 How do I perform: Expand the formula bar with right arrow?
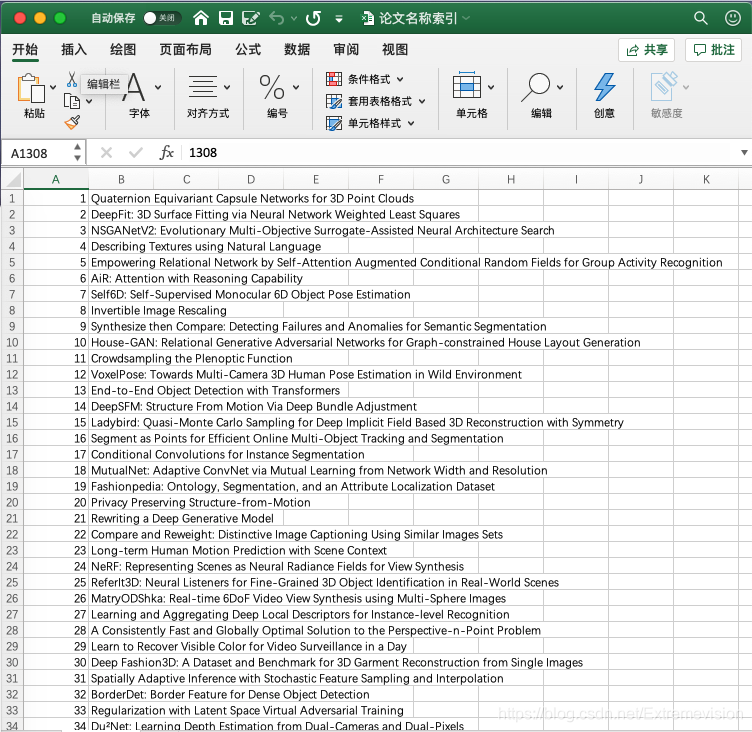pos(744,153)
